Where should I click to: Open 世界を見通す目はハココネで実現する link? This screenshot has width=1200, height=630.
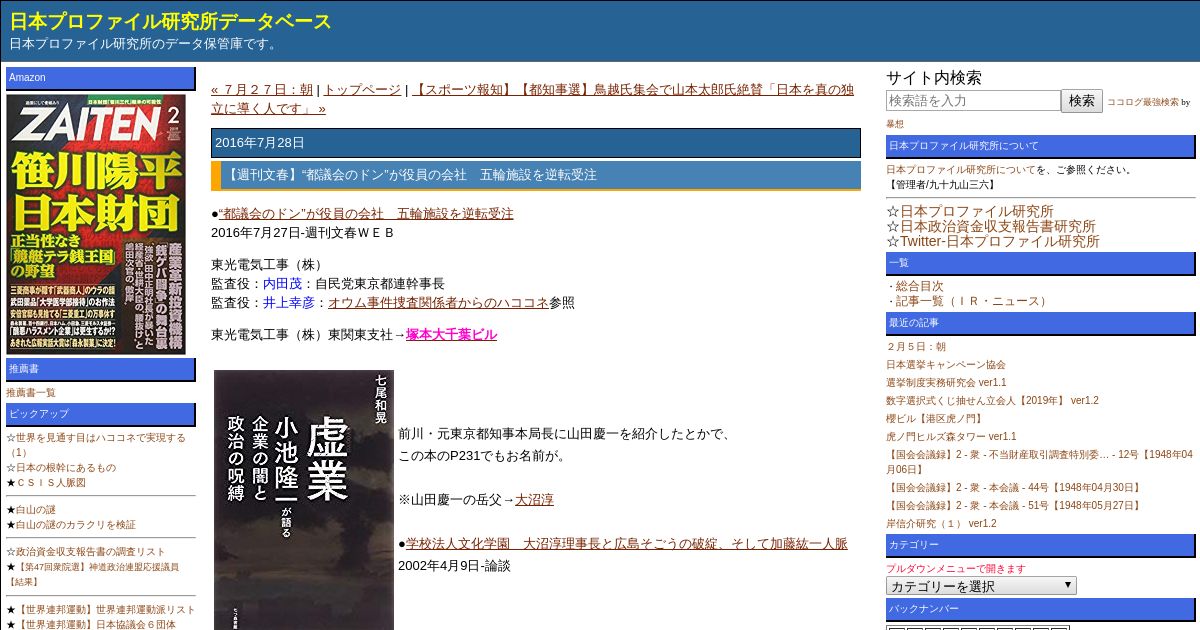coord(95,445)
